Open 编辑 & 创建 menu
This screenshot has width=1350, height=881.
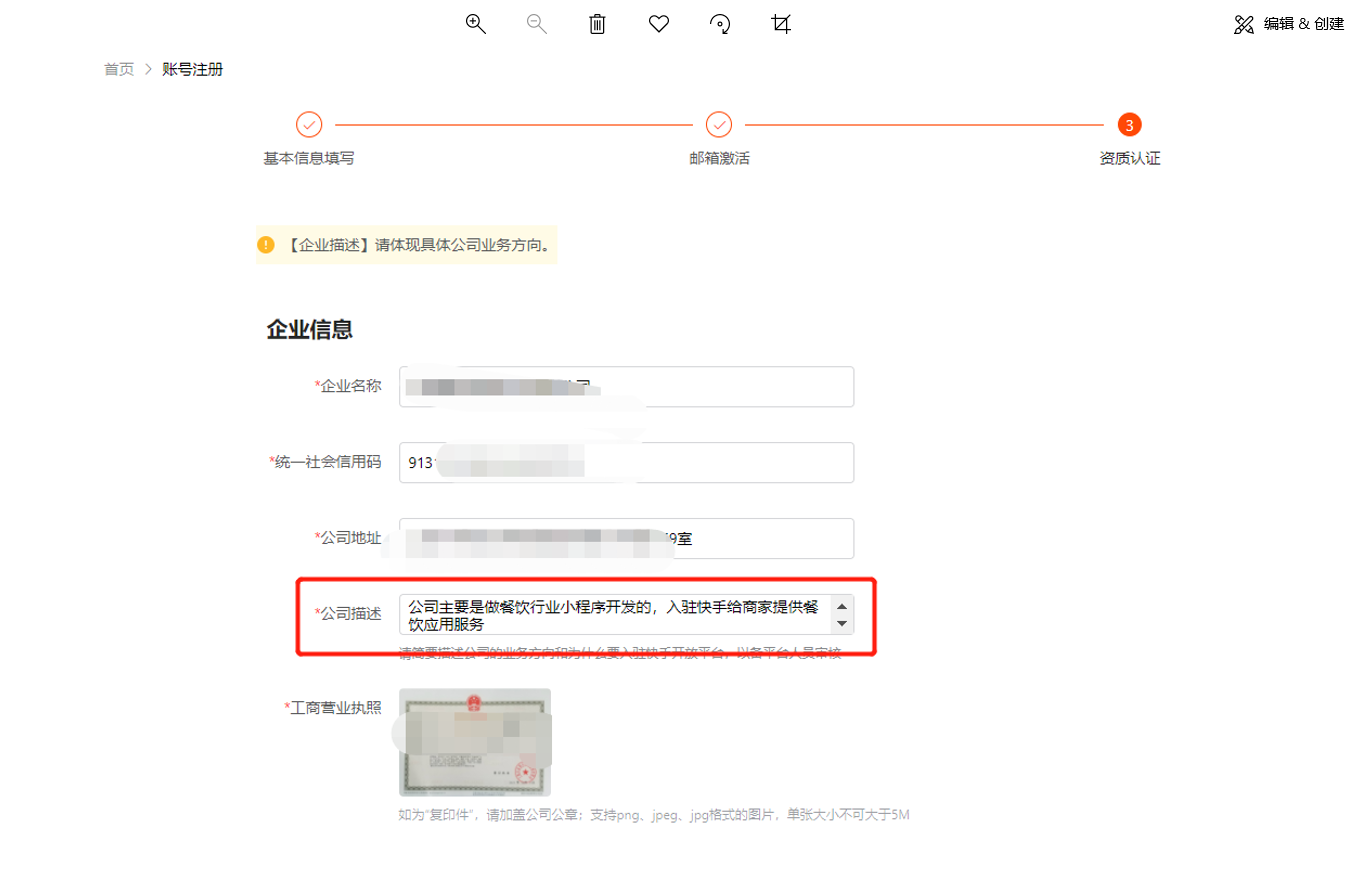(1289, 24)
